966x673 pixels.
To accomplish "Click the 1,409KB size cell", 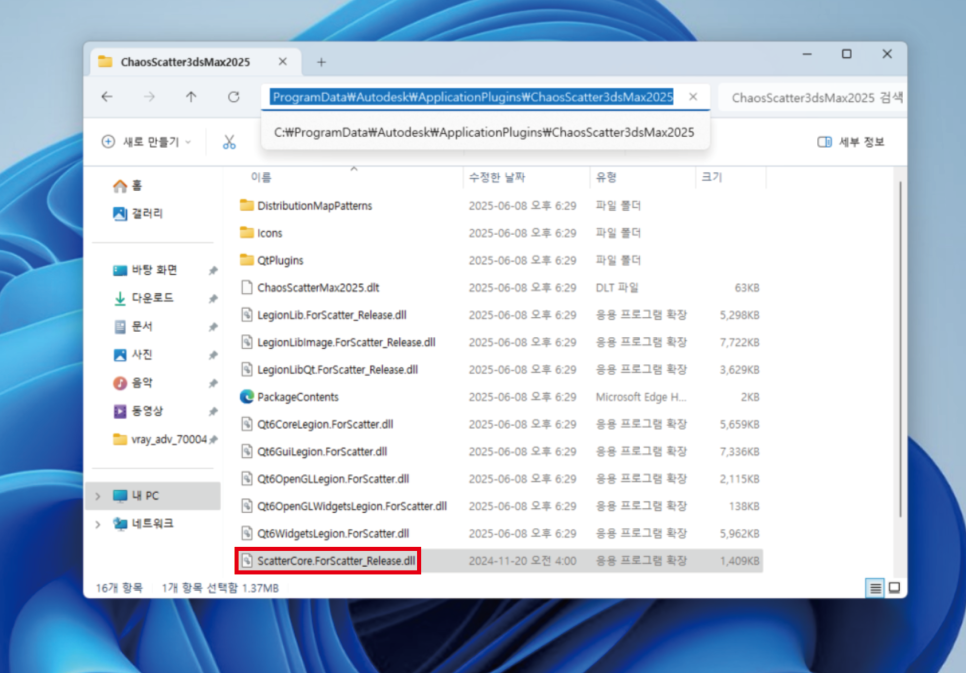I will pyautogui.click(x=739, y=561).
